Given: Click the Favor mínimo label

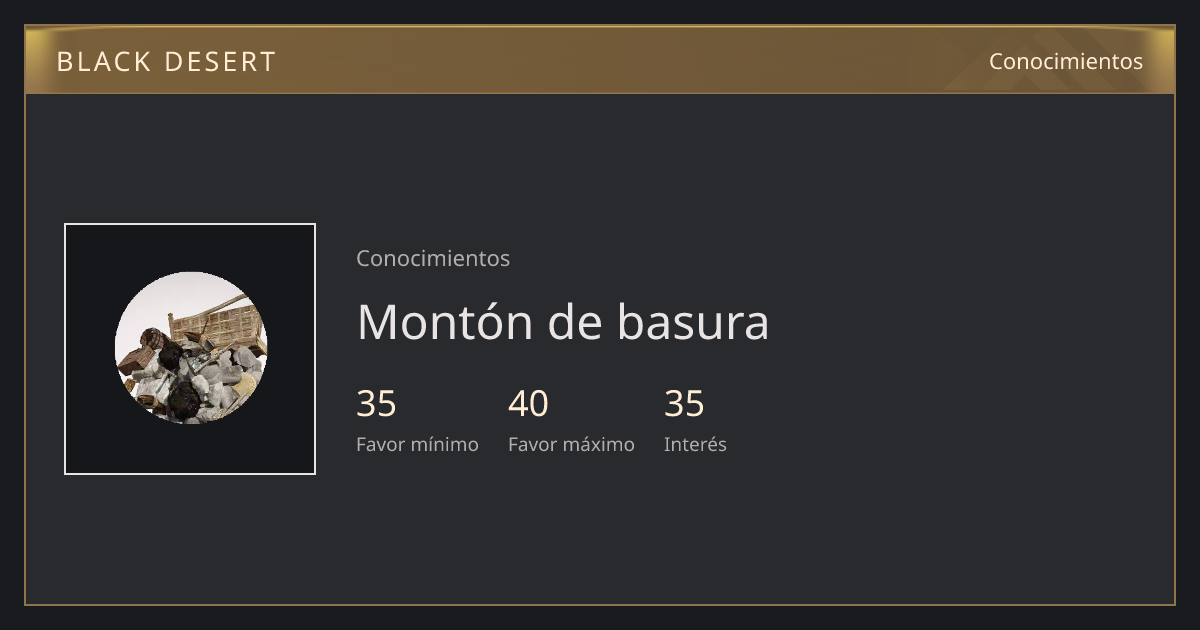Looking at the screenshot, I should click(x=417, y=444).
